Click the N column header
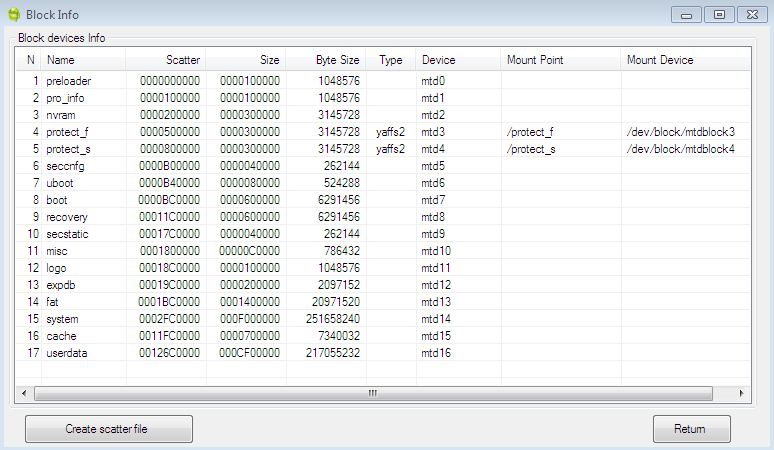The image size is (774, 450). pos(29,60)
